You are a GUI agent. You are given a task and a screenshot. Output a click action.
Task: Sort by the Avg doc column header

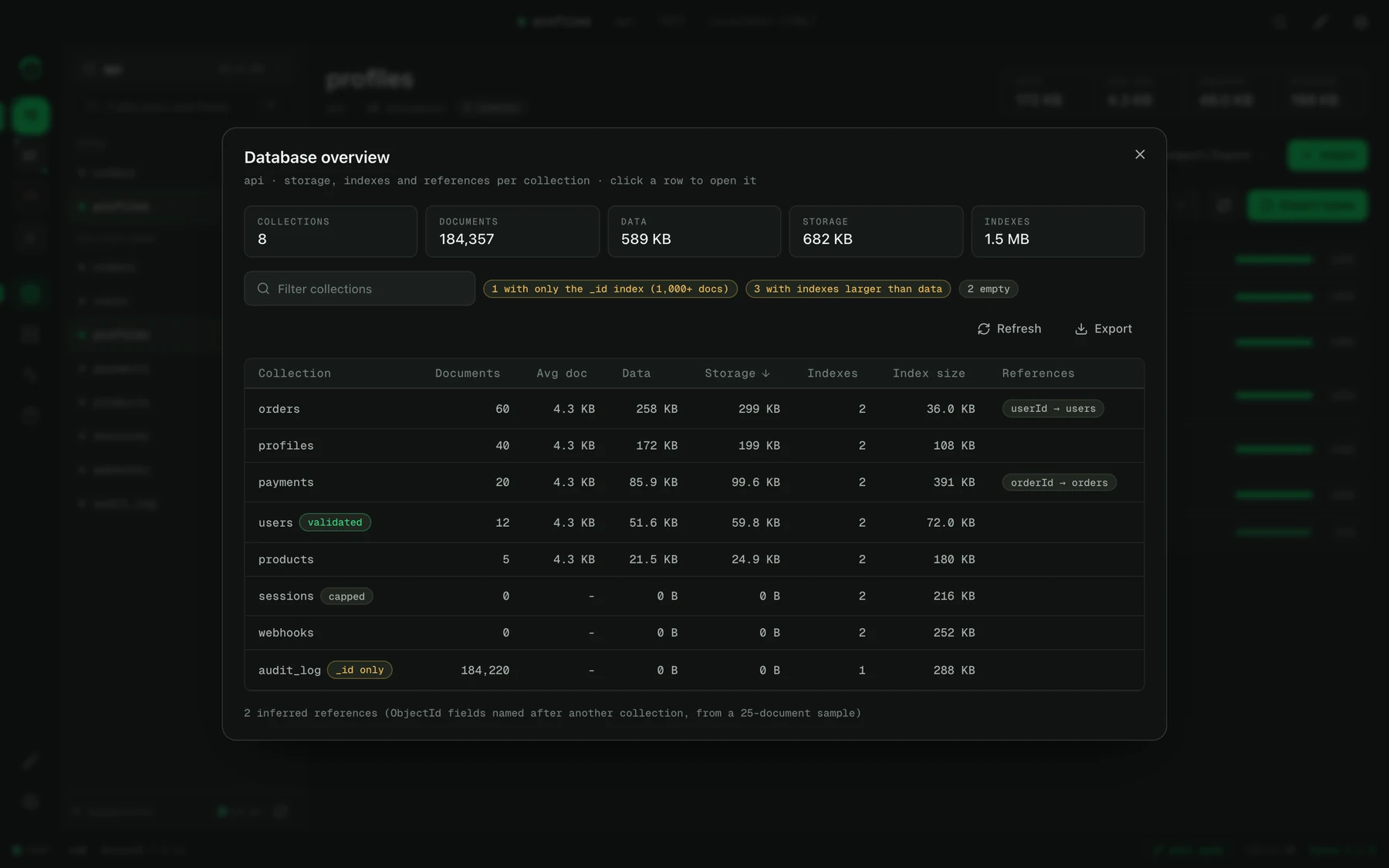(x=562, y=373)
